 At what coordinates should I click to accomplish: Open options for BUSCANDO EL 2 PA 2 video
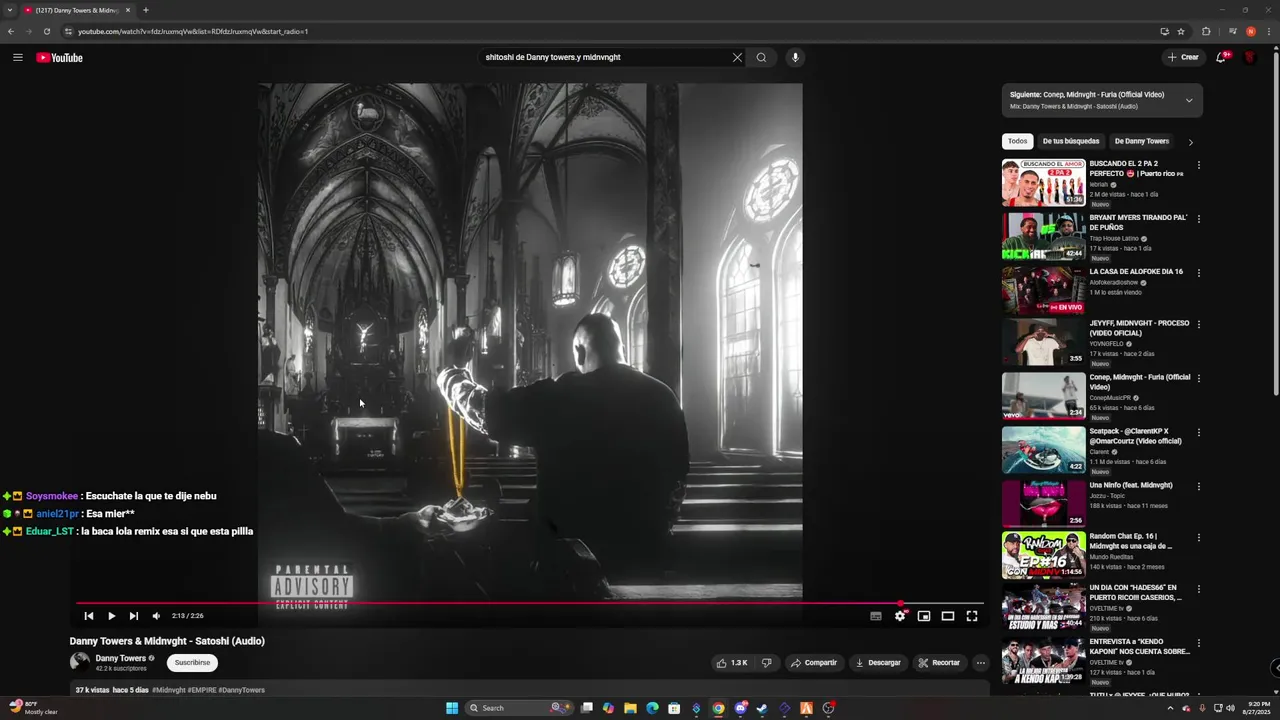1198,165
